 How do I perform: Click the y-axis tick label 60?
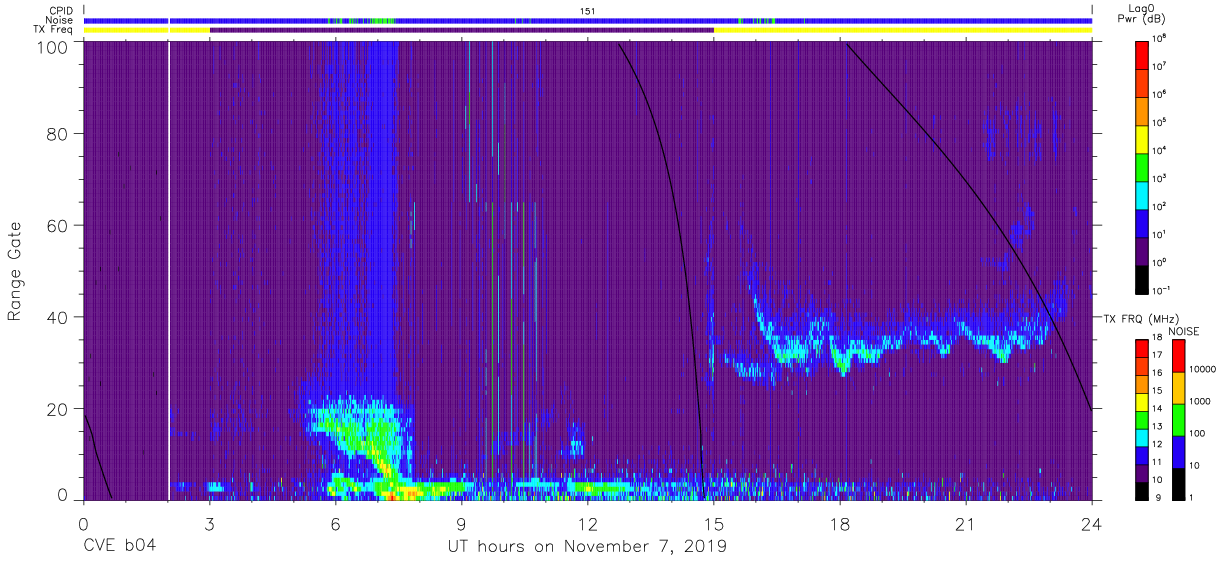[57, 225]
